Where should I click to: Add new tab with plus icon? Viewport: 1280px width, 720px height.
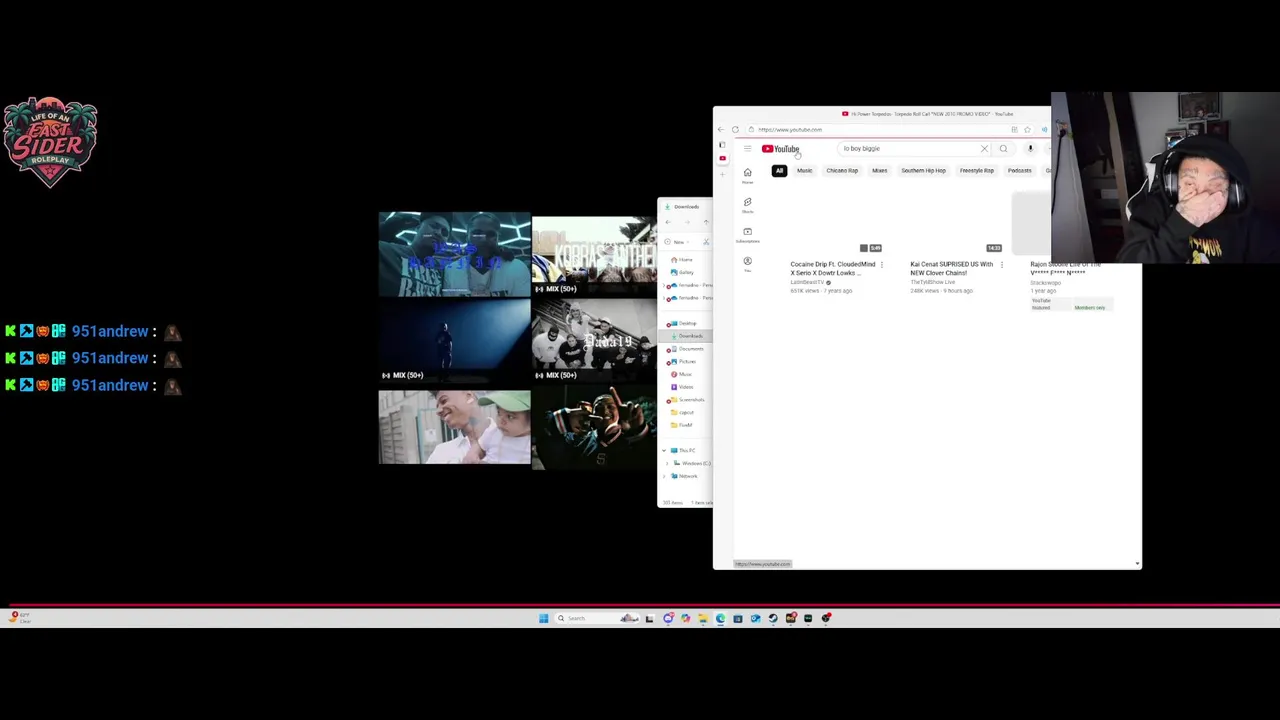click(722, 175)
